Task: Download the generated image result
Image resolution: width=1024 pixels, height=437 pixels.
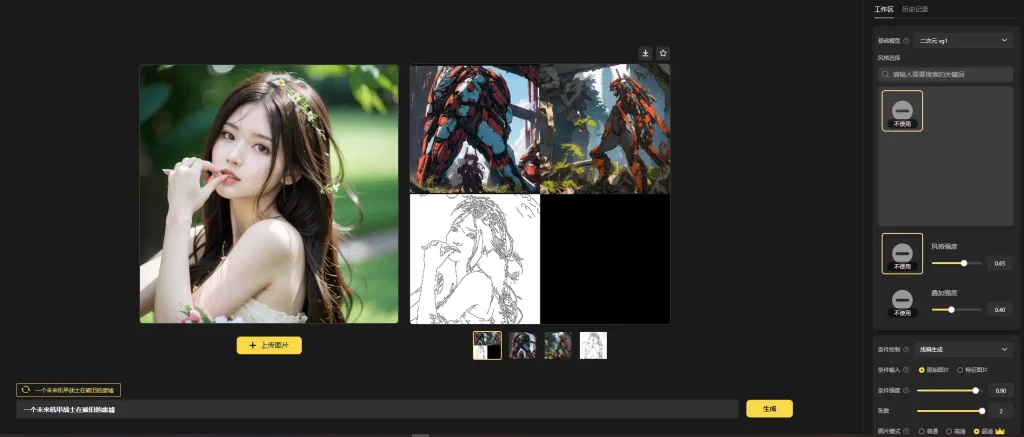Action: [x=645, y=53]
